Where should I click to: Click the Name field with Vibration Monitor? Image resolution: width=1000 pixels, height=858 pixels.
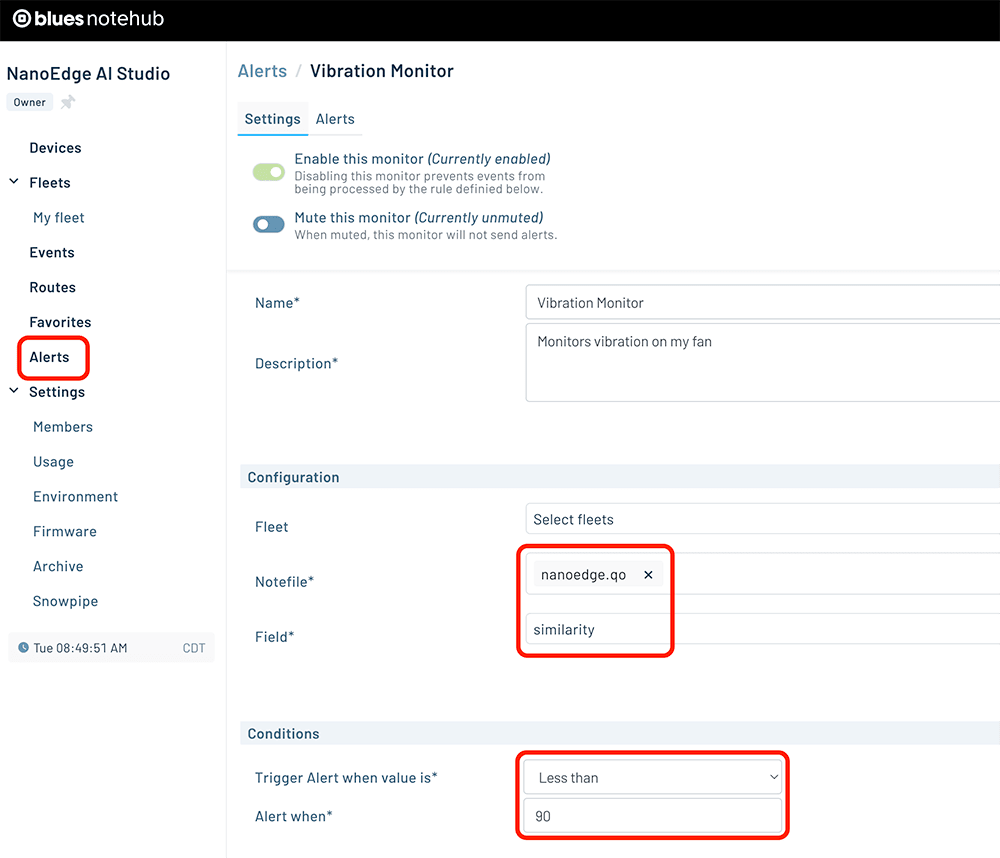pos(763,302)
